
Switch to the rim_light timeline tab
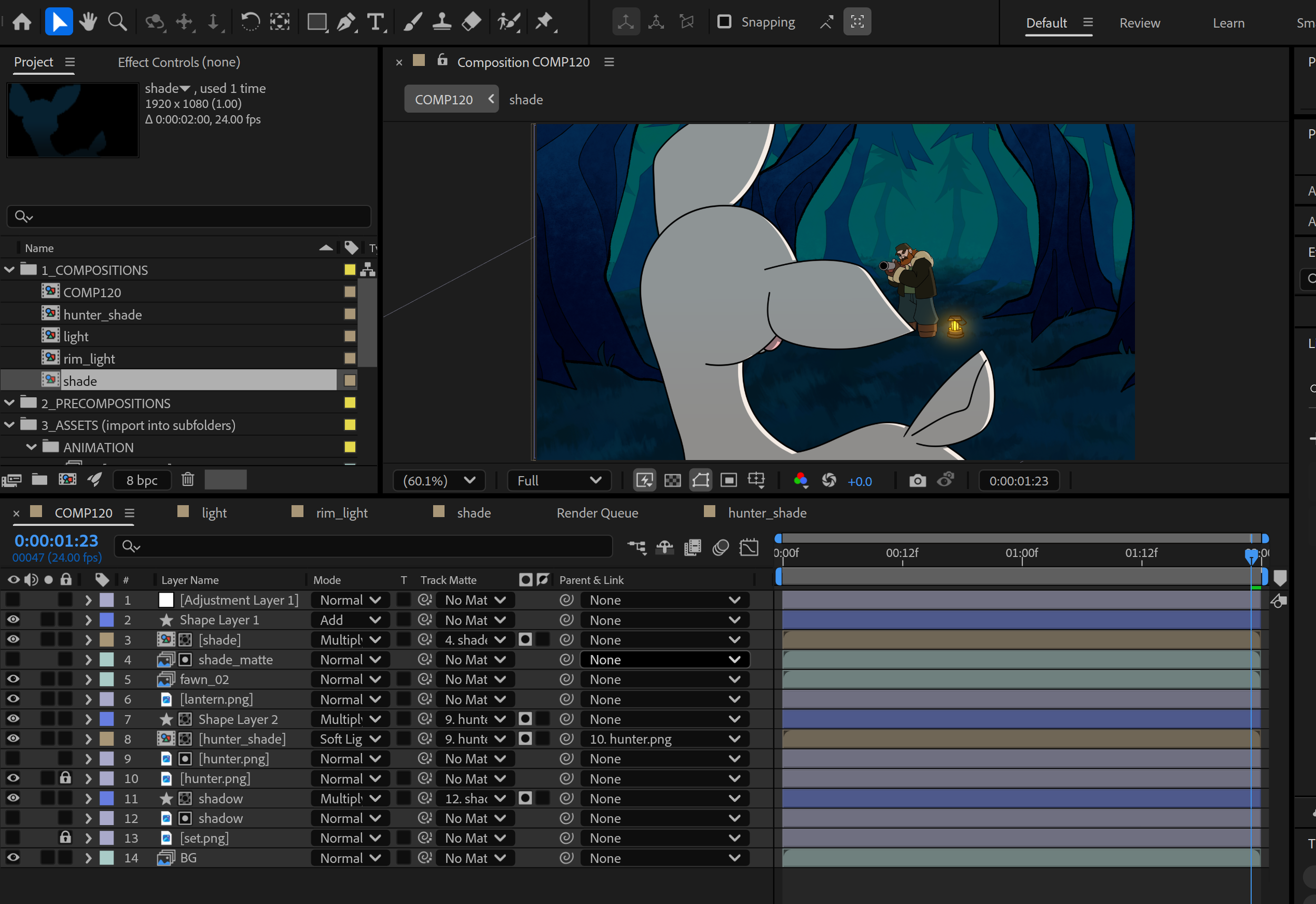coord(342,513)
